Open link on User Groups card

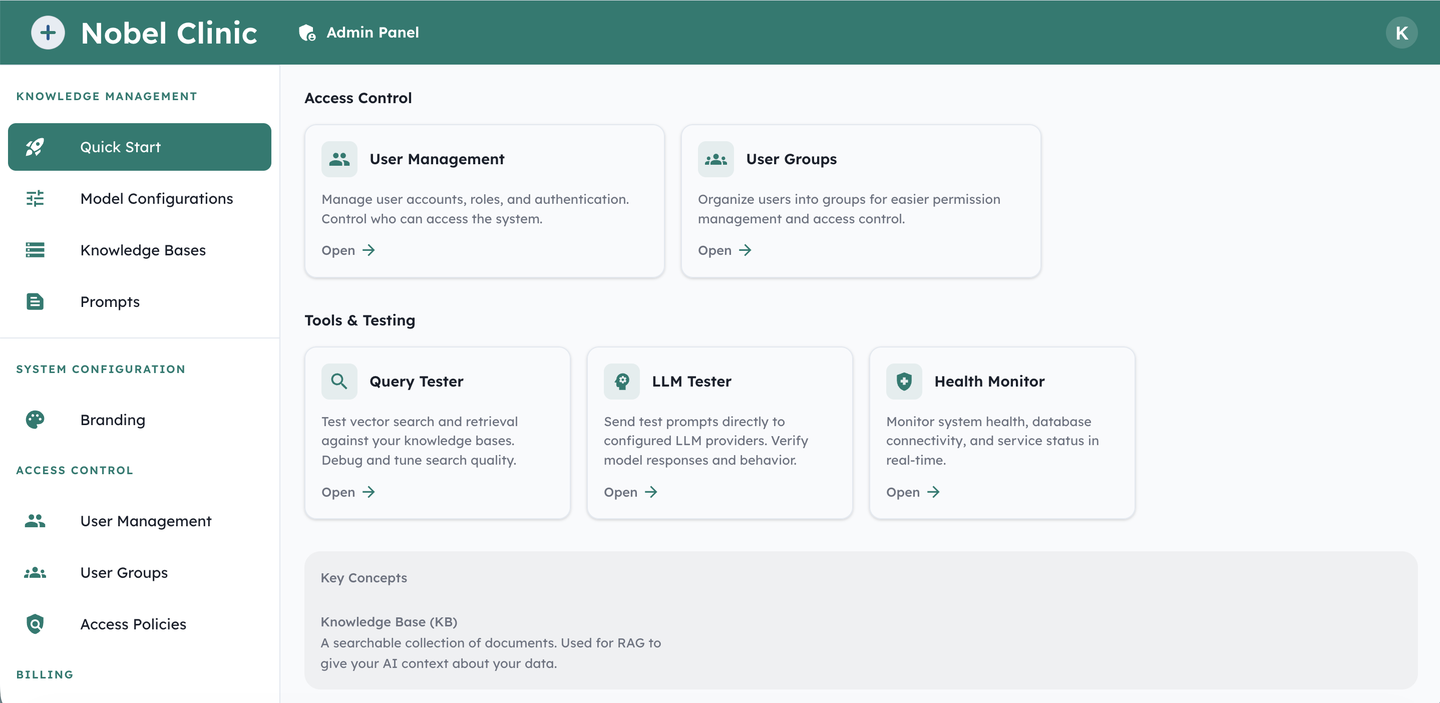(x=724, y=250)
